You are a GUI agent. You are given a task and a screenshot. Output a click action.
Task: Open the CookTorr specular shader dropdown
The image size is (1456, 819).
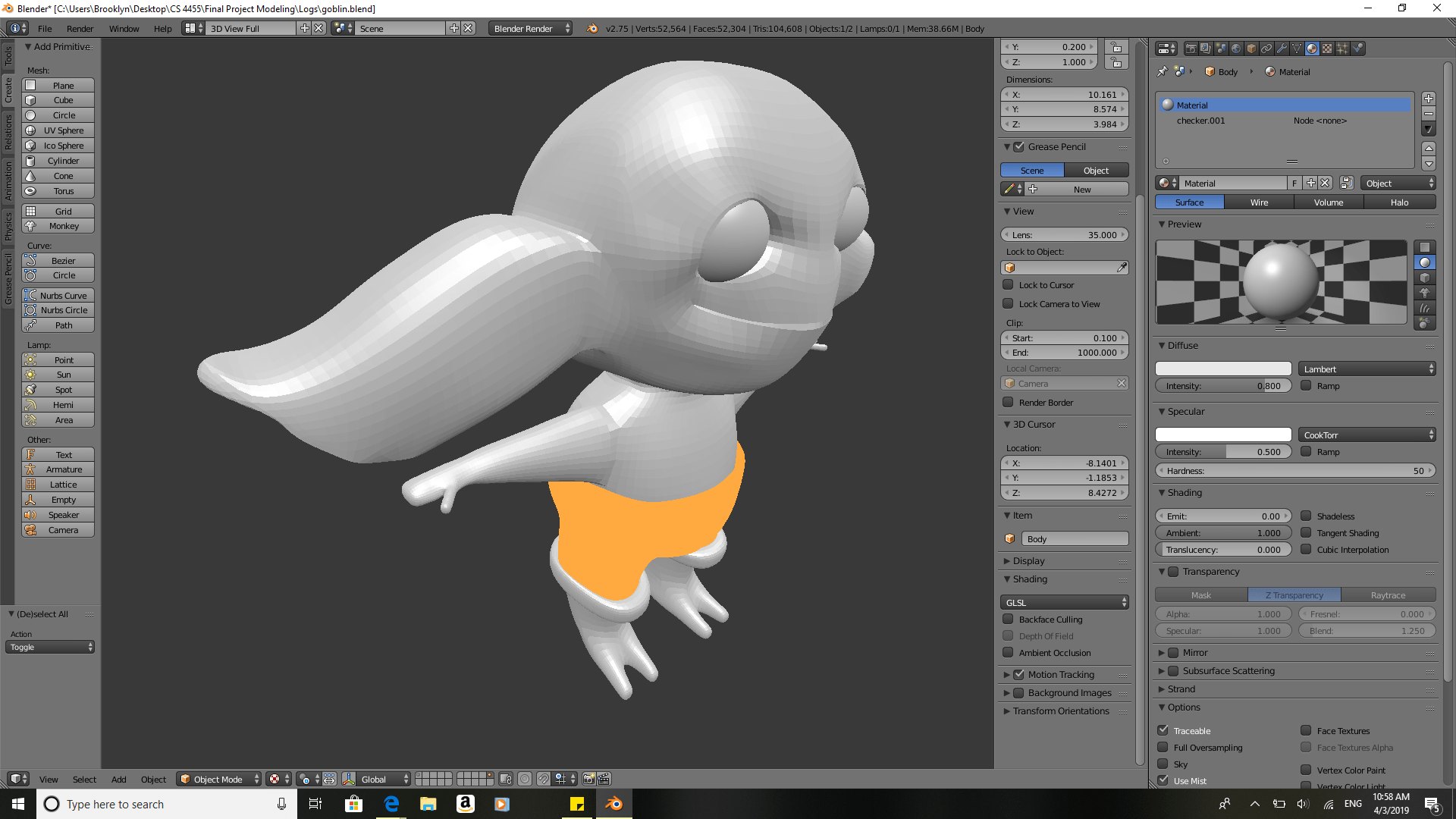pos(1367,435)
